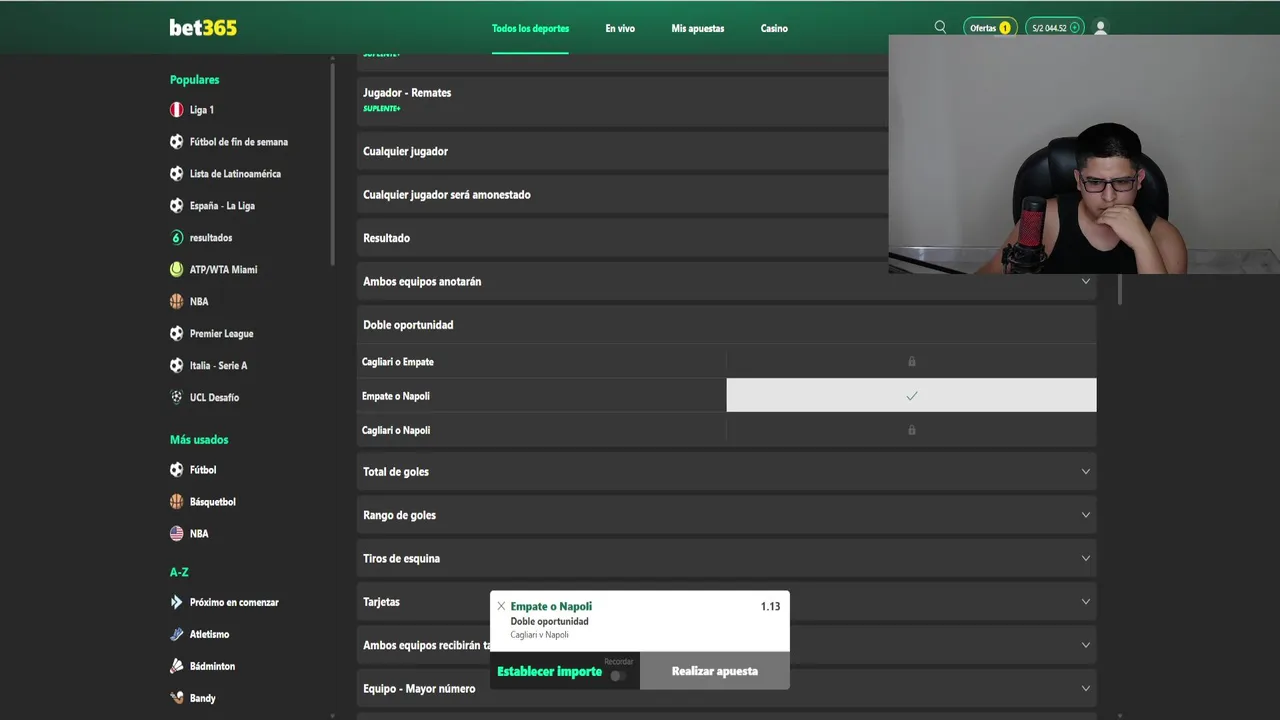
Task: Click the balance S/2 044.52 indicator
Action: point(1054,28)
